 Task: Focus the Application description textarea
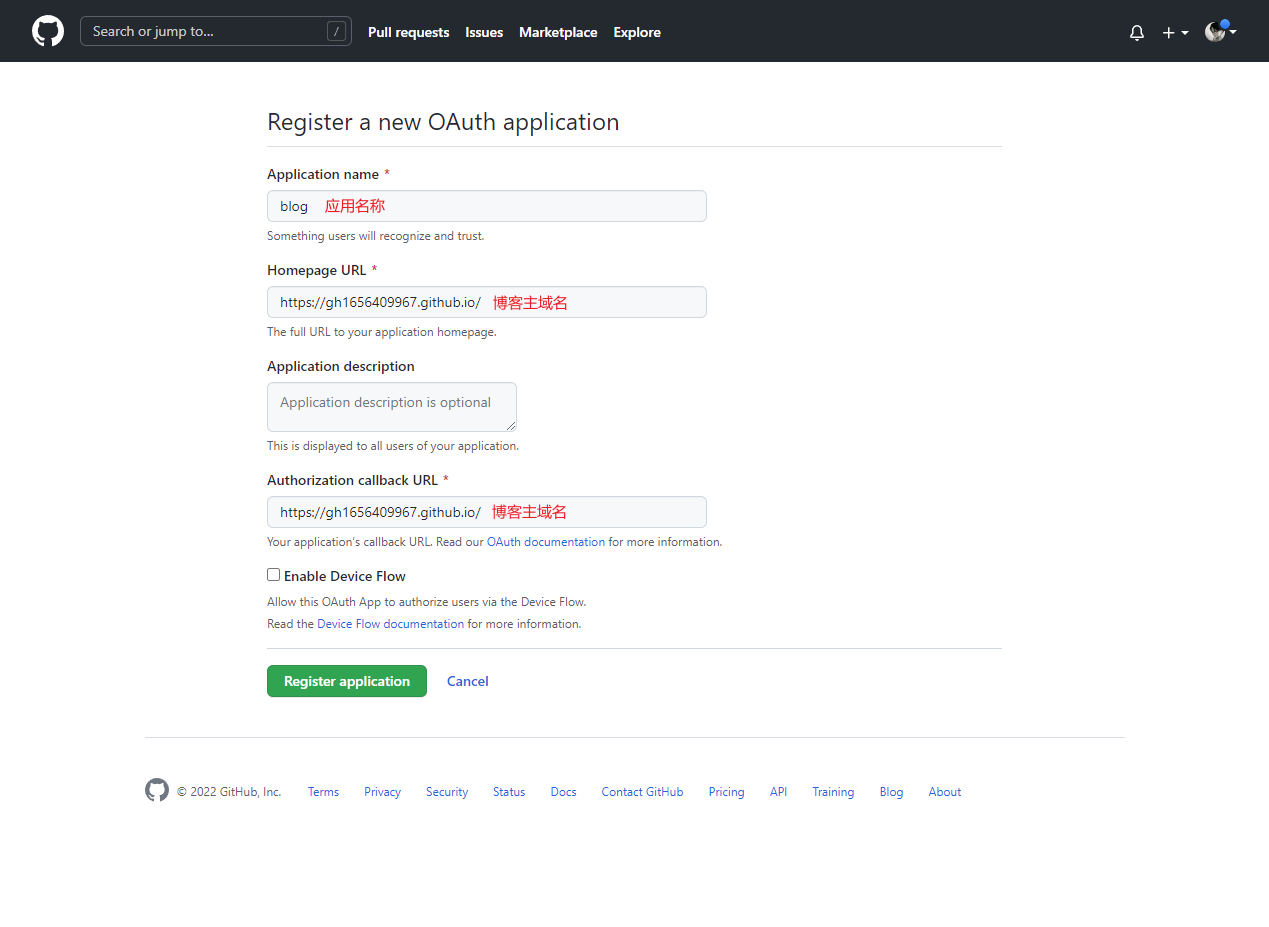391,407
